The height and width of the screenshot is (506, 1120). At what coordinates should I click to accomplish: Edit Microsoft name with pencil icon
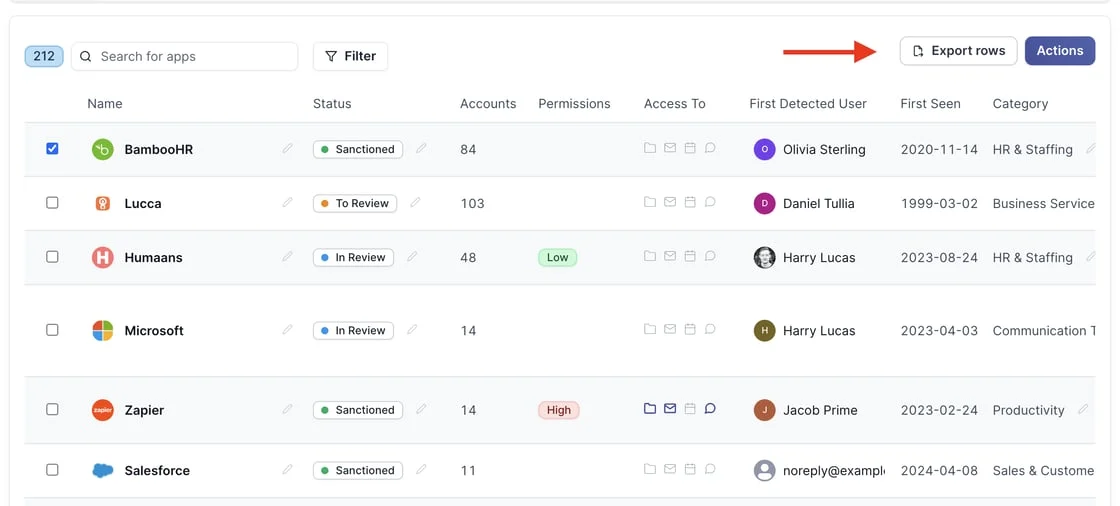(287, 329)
